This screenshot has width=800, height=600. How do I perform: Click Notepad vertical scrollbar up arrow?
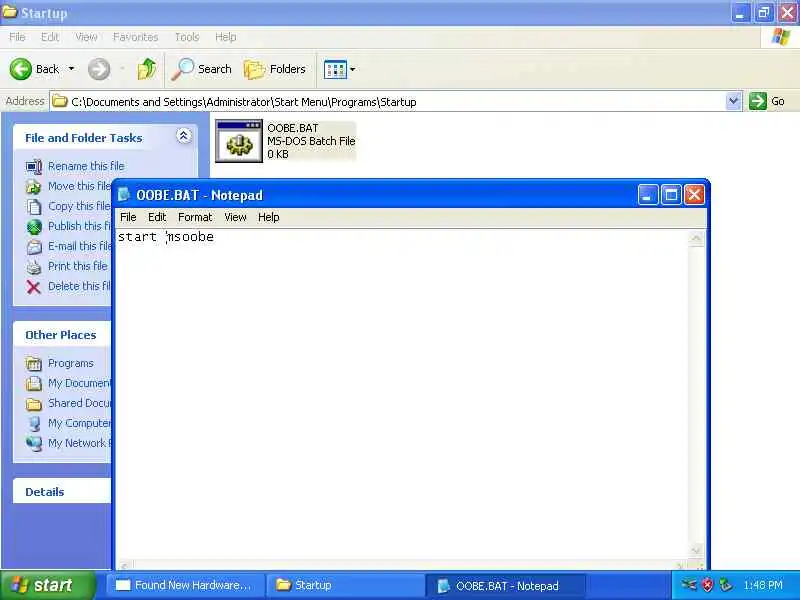(x=696, y=238)
